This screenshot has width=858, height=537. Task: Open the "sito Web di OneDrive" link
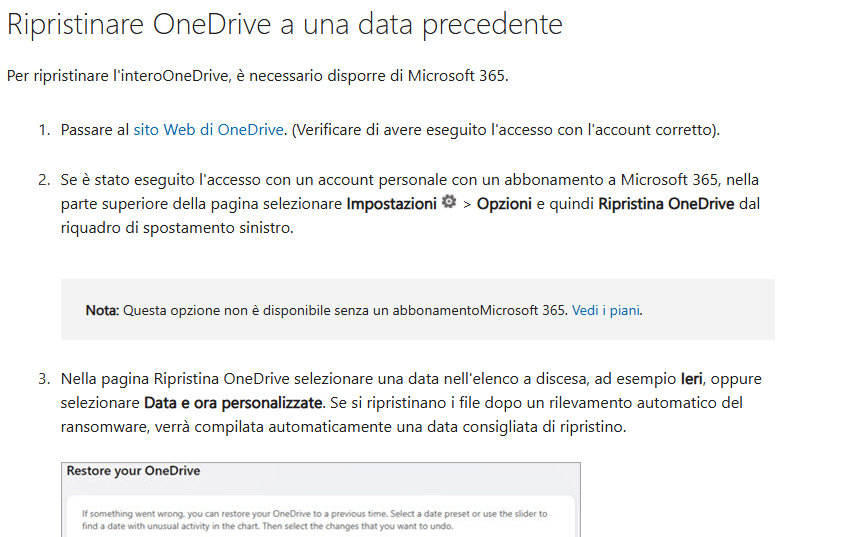pos(208,130)
